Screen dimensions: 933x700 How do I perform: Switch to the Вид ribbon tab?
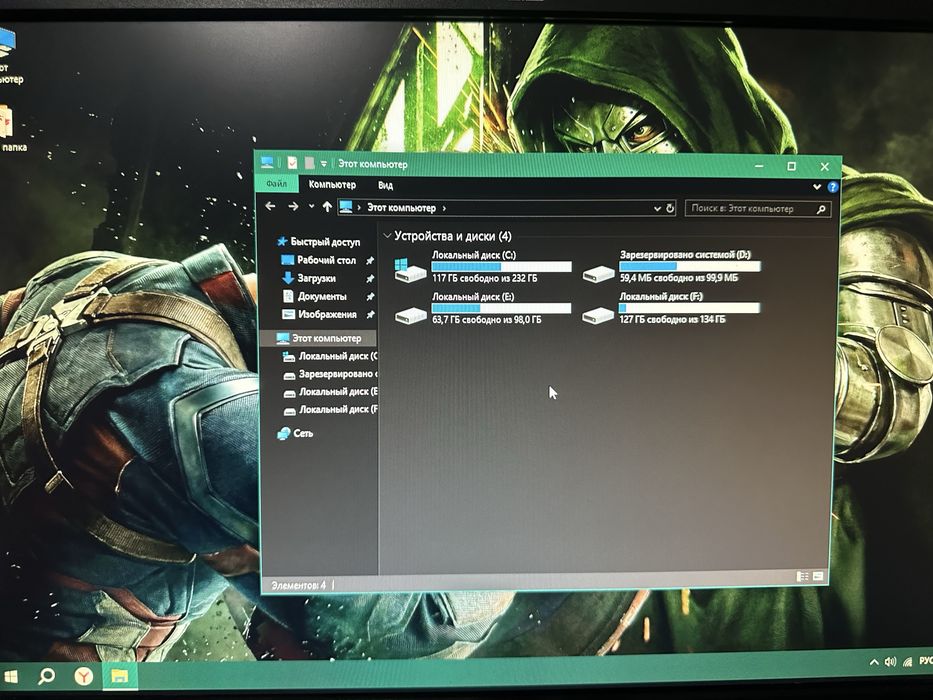(x=385, y=186)
